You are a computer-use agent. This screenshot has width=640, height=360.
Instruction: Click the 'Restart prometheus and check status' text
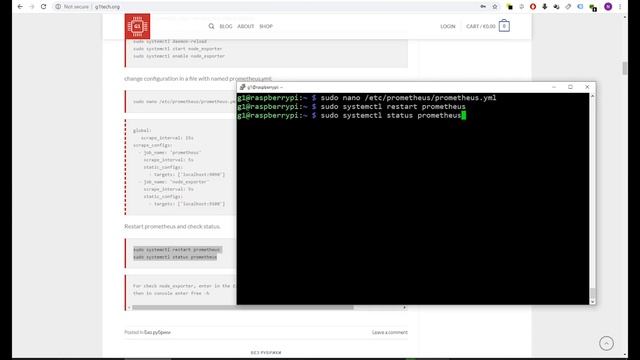point(172,226)
